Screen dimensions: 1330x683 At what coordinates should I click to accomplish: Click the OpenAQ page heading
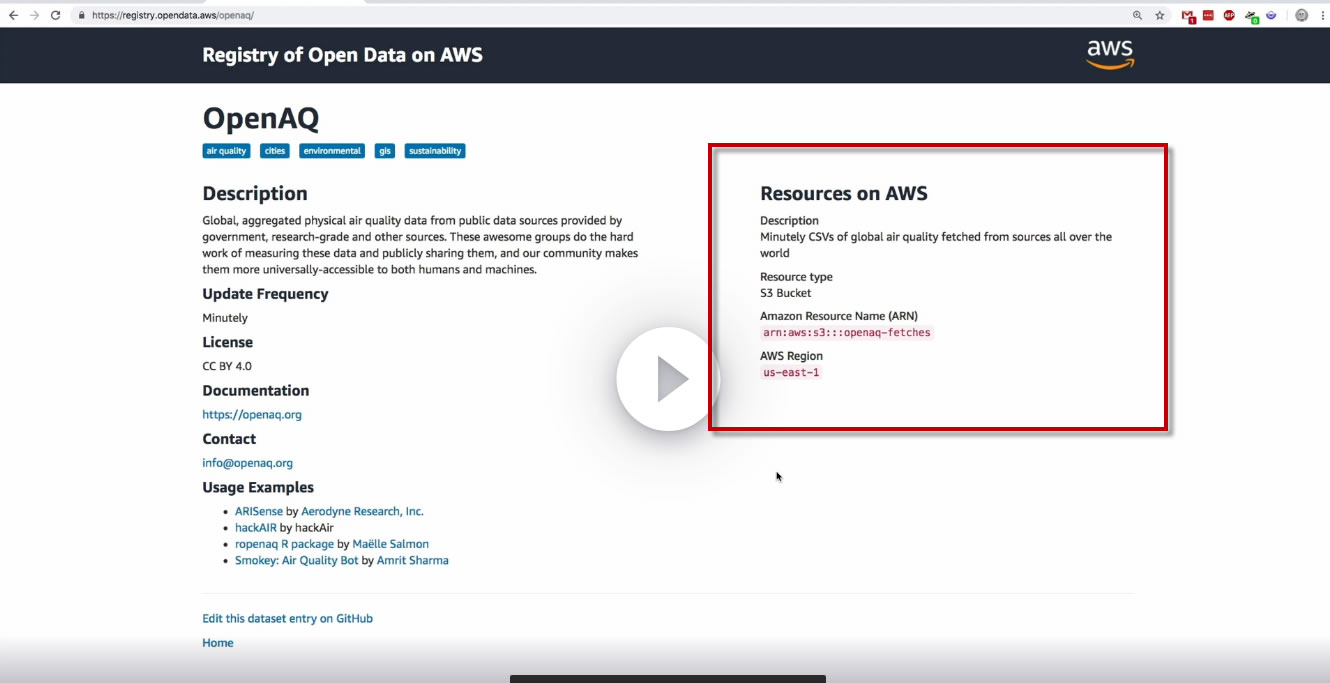pos(261,118)
